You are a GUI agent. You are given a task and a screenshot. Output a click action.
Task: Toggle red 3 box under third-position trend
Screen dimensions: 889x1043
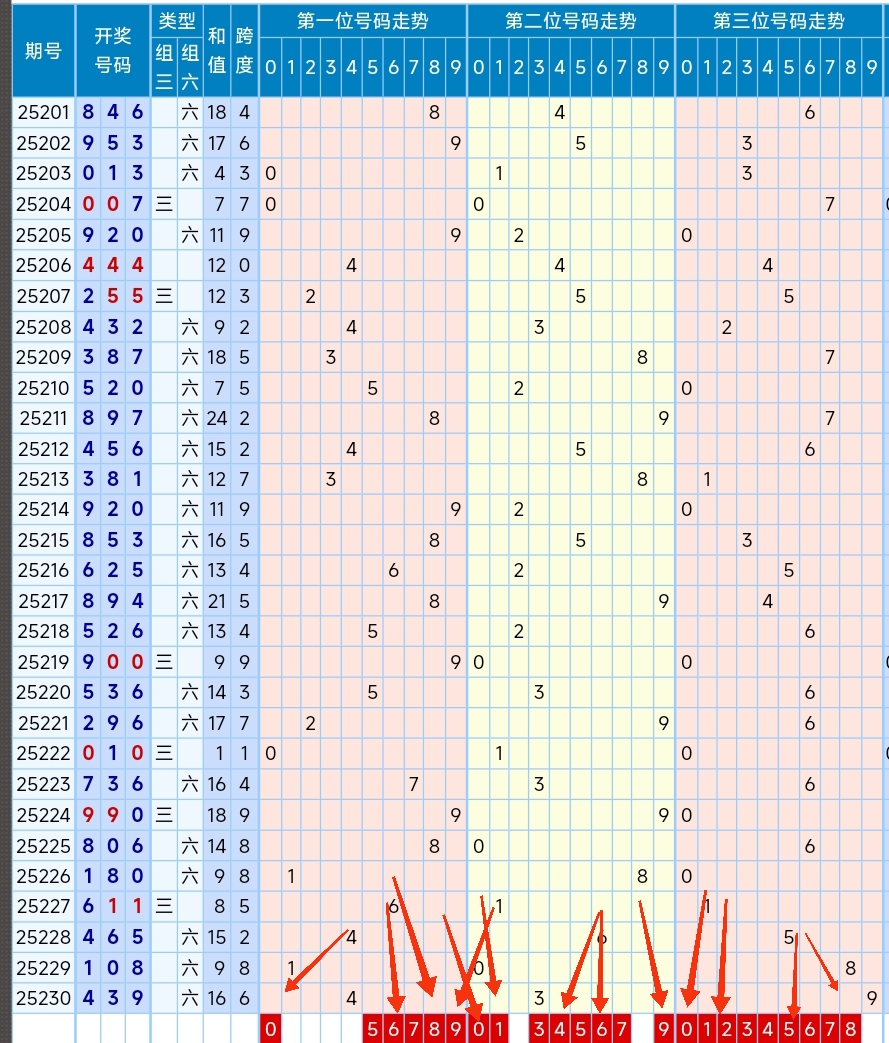tap(747, 1029)
